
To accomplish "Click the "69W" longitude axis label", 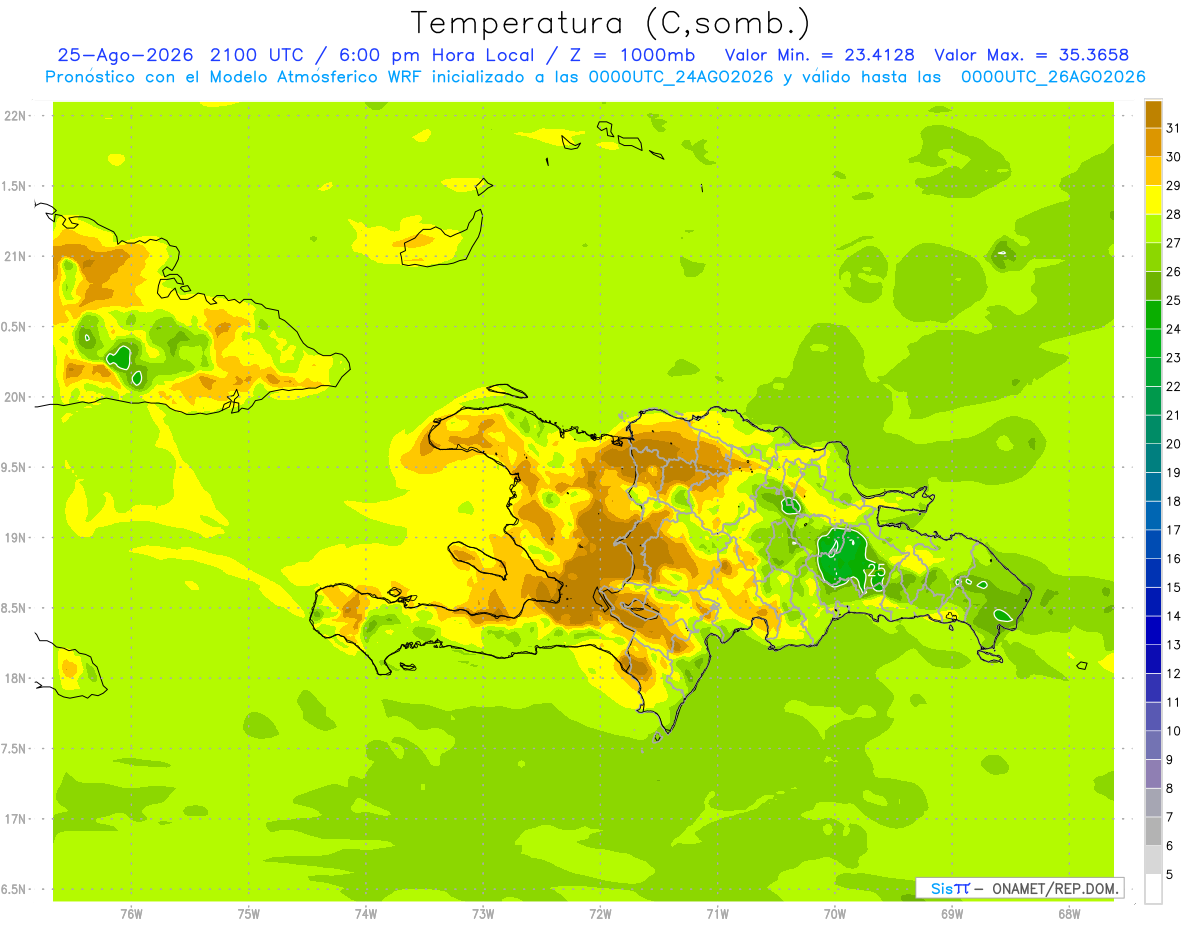I will (x=951, y=913).
